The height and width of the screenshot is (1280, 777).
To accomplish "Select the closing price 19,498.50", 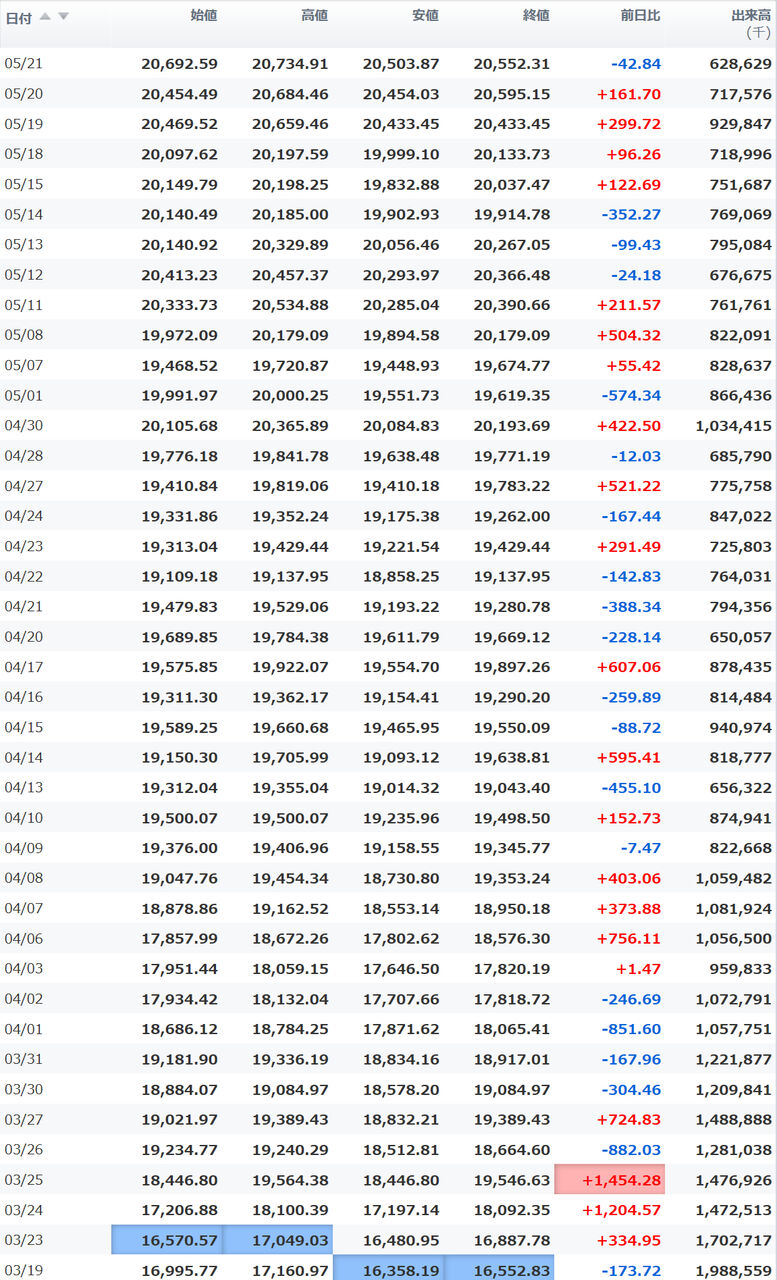I will pyautogui.click(x=512, y=817).
